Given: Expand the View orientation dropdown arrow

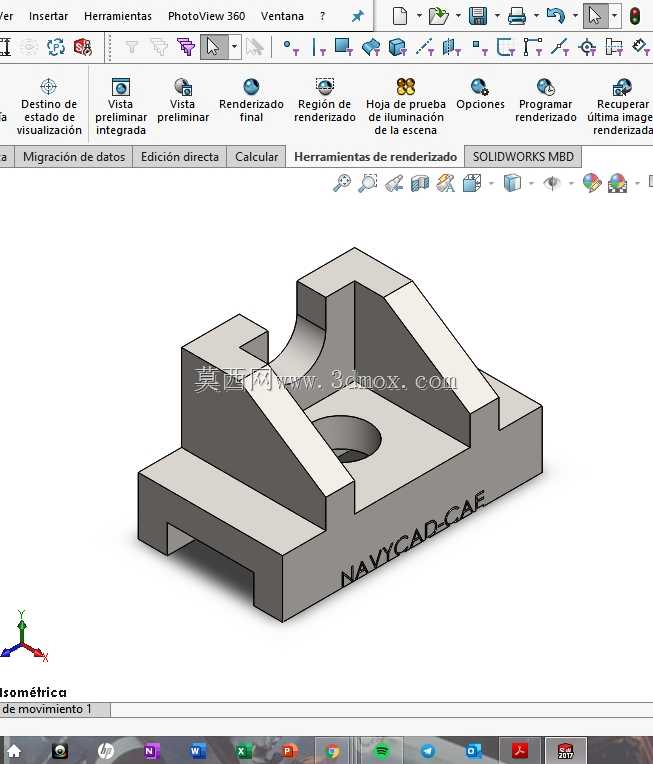Looking at the screenshot, I should point(491,184).
